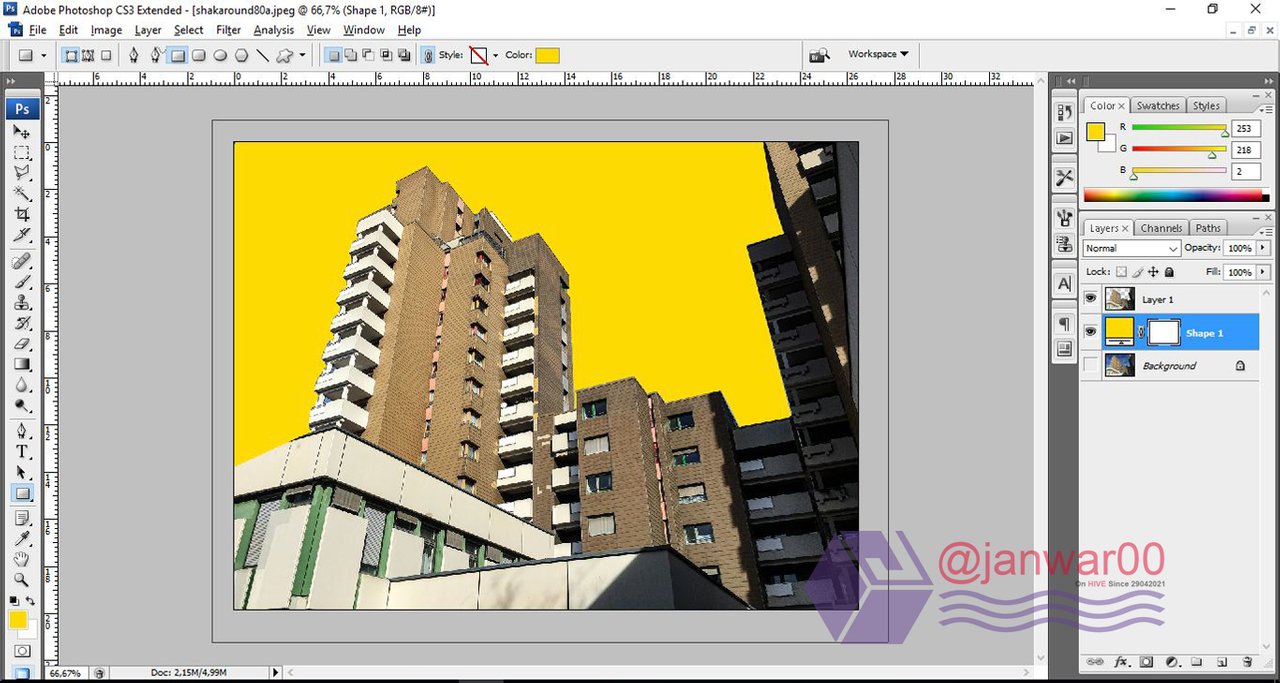Select the Crop tool
This screenshot has width=1280, height=683.
pyautogui.click(x=22, y=215)
